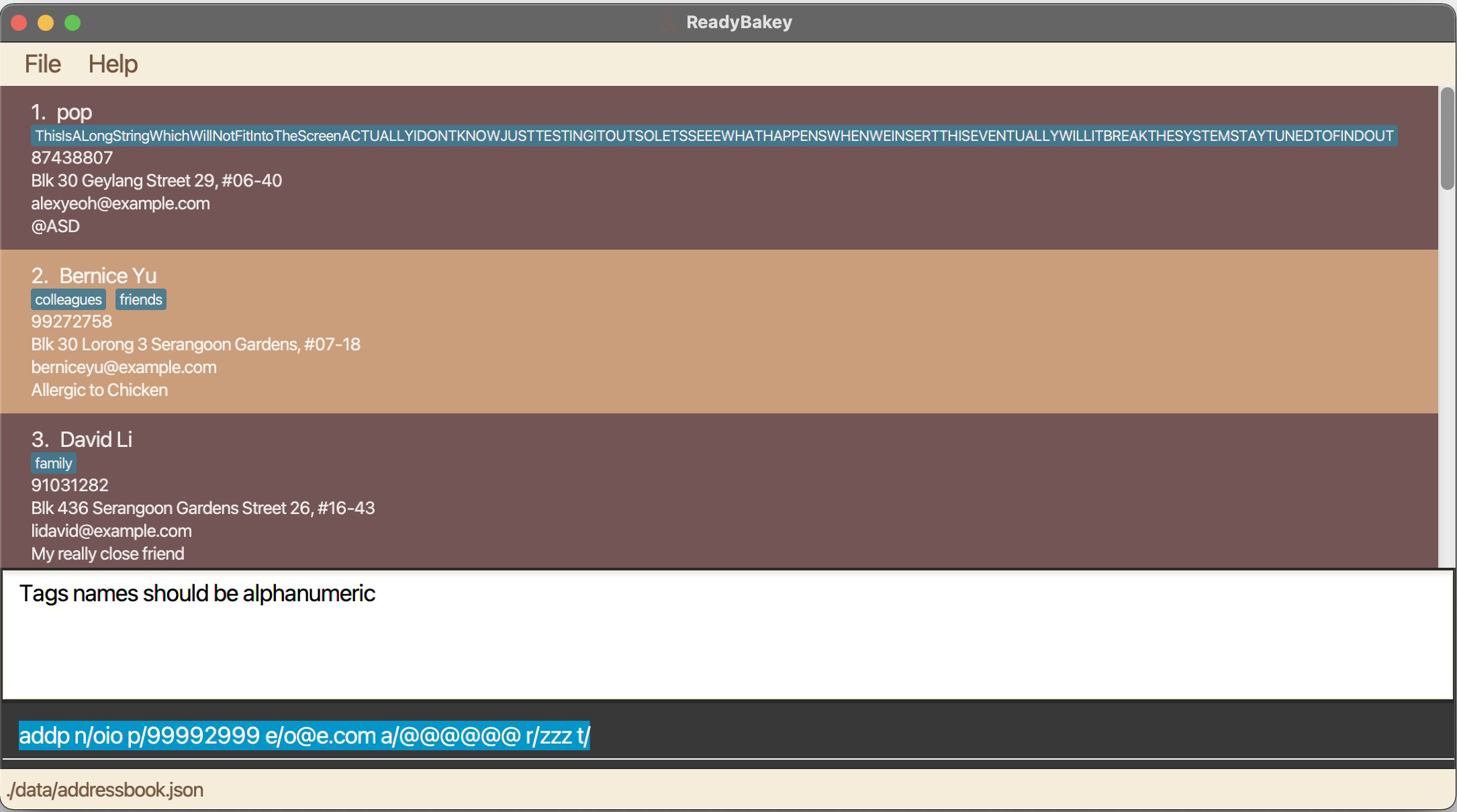Click the ./data/addressbook.json status path
The height and width of the screenshot is (812, 1457).
click(x=105, y=790)
